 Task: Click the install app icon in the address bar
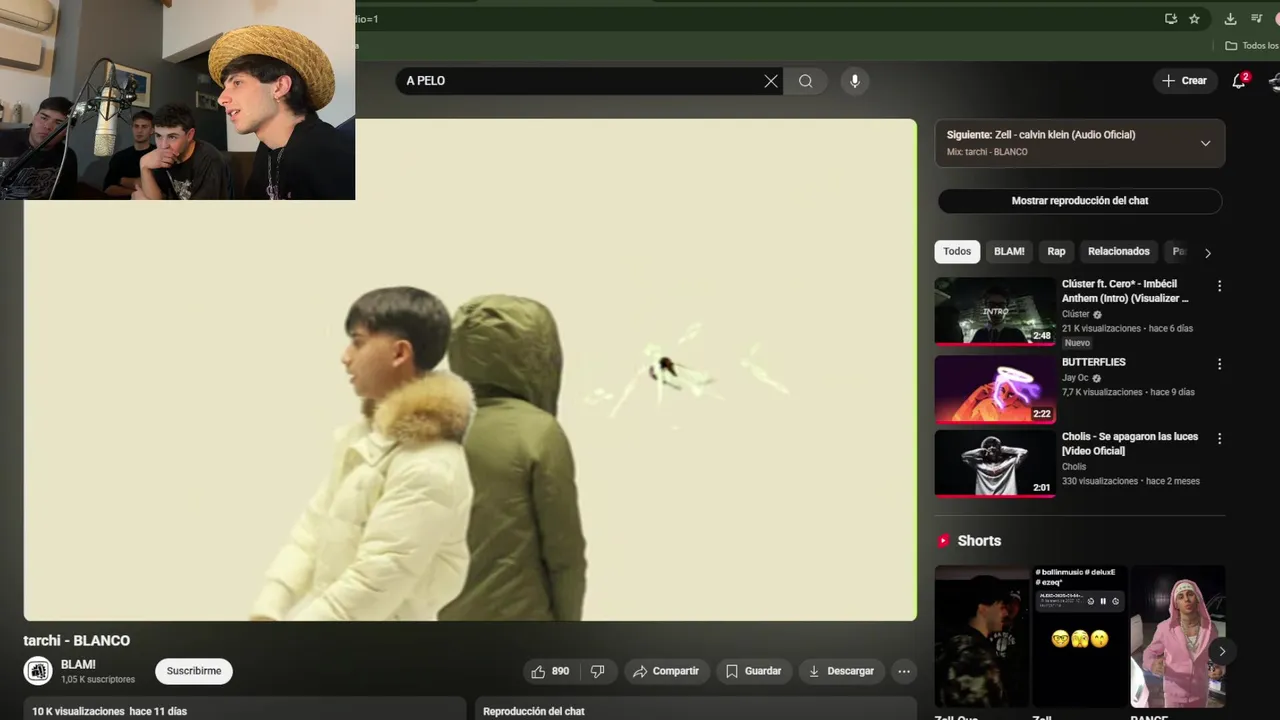[x=1171, y=19]
